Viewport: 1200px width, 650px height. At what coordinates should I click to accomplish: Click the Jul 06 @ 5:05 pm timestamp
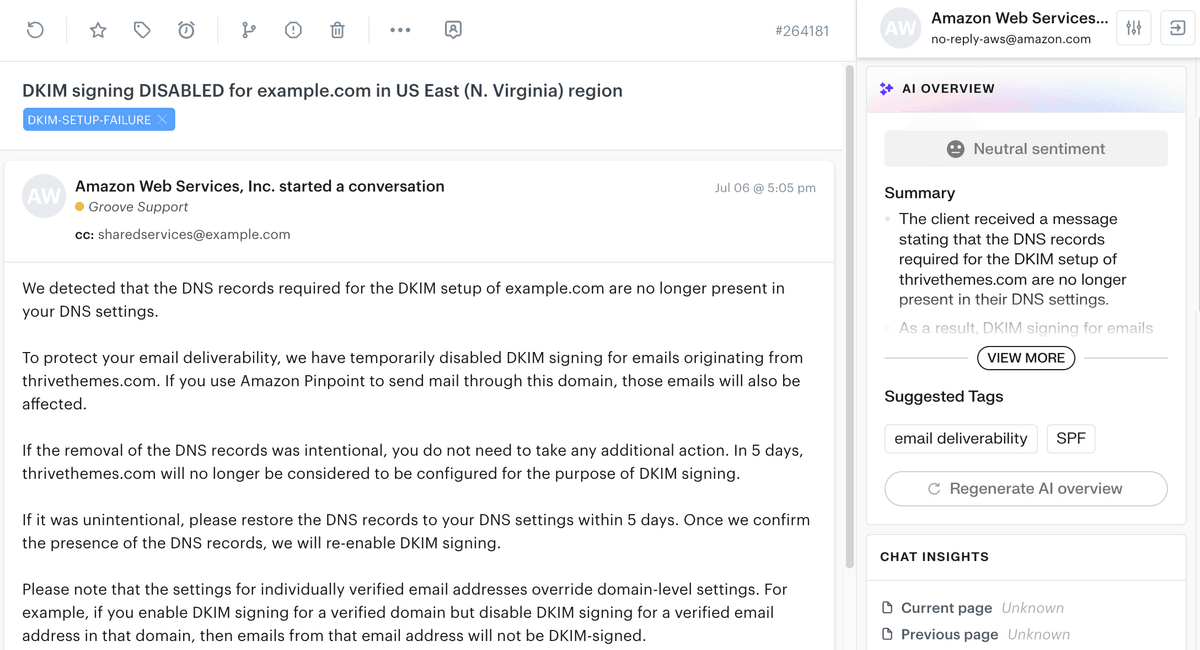[x=765, y=187]
